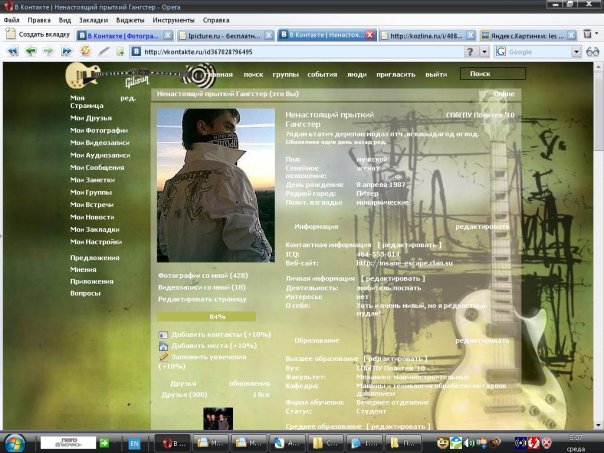Click the question mark icon in address bar
Screen dimensions: 604x453
click(x=470, y=52)
